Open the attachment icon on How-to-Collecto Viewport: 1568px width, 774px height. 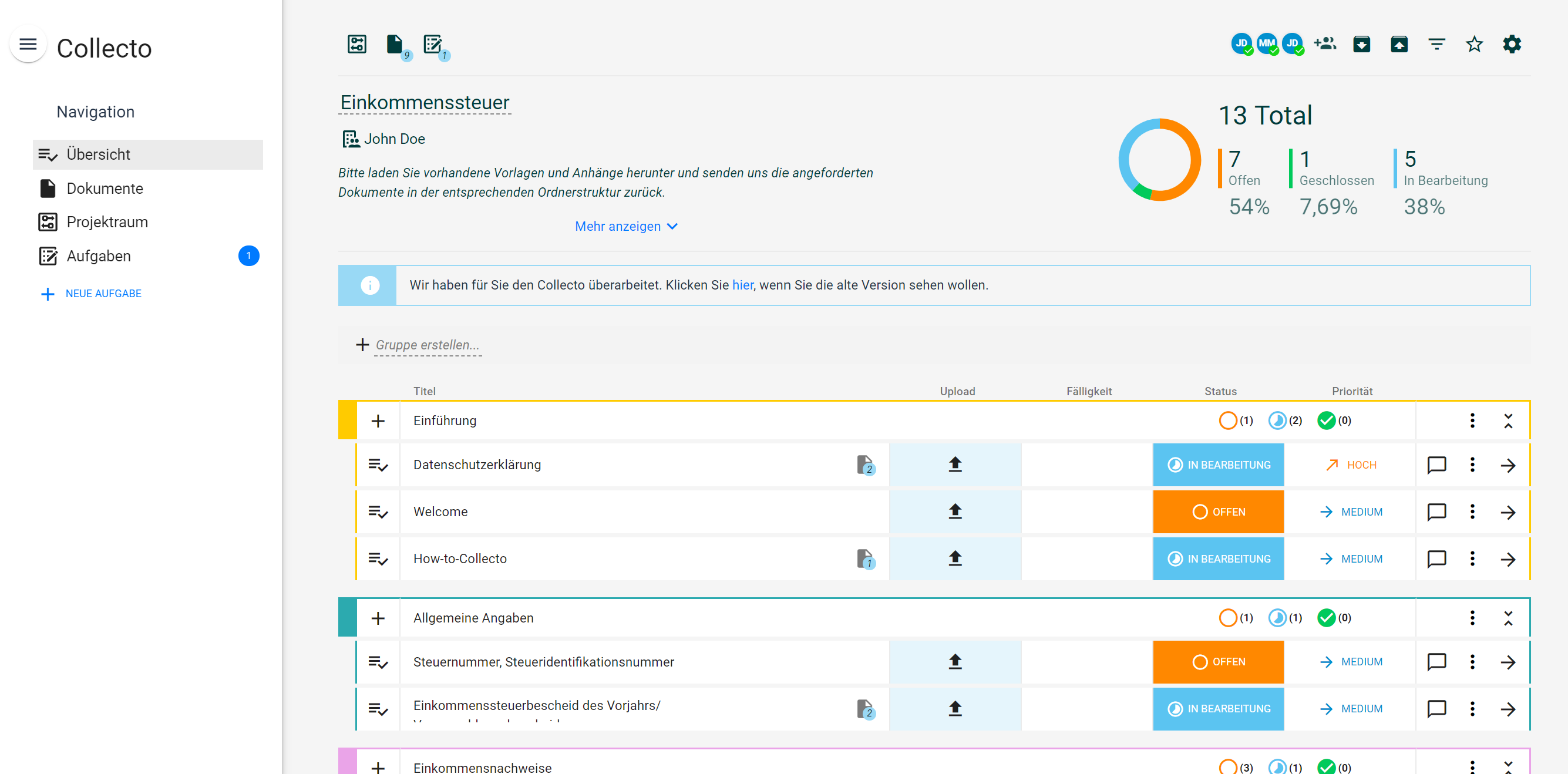pos(865,559)
